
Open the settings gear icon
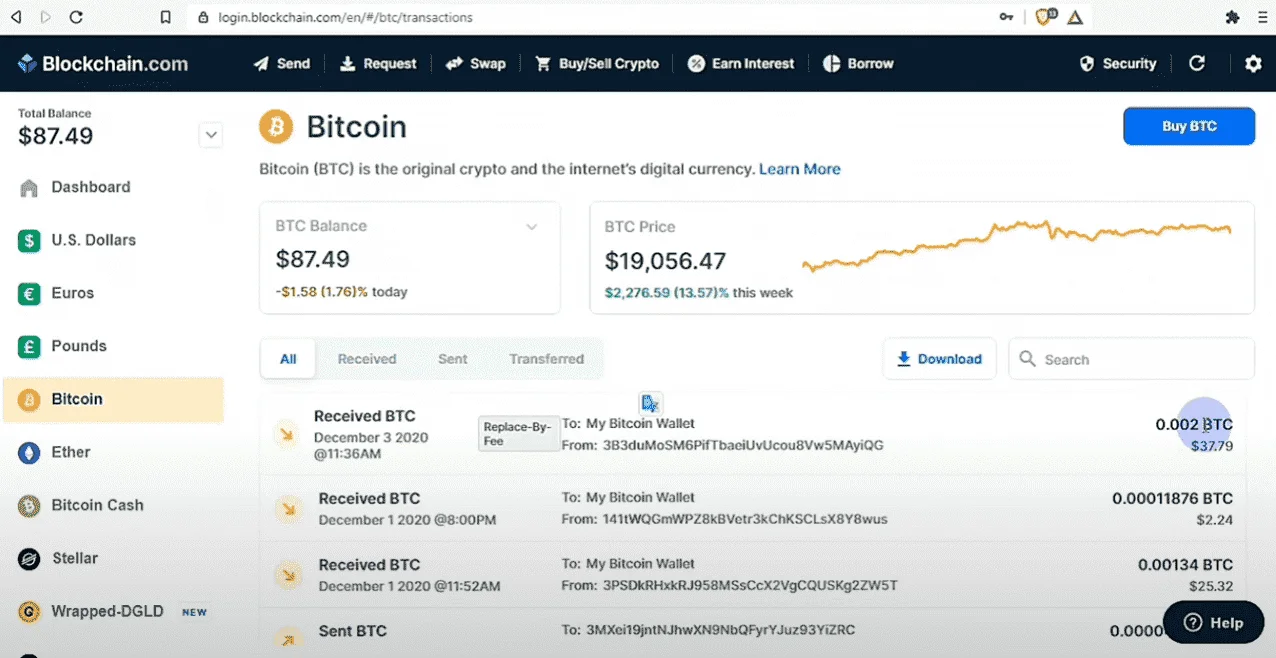coord(1253,64)
